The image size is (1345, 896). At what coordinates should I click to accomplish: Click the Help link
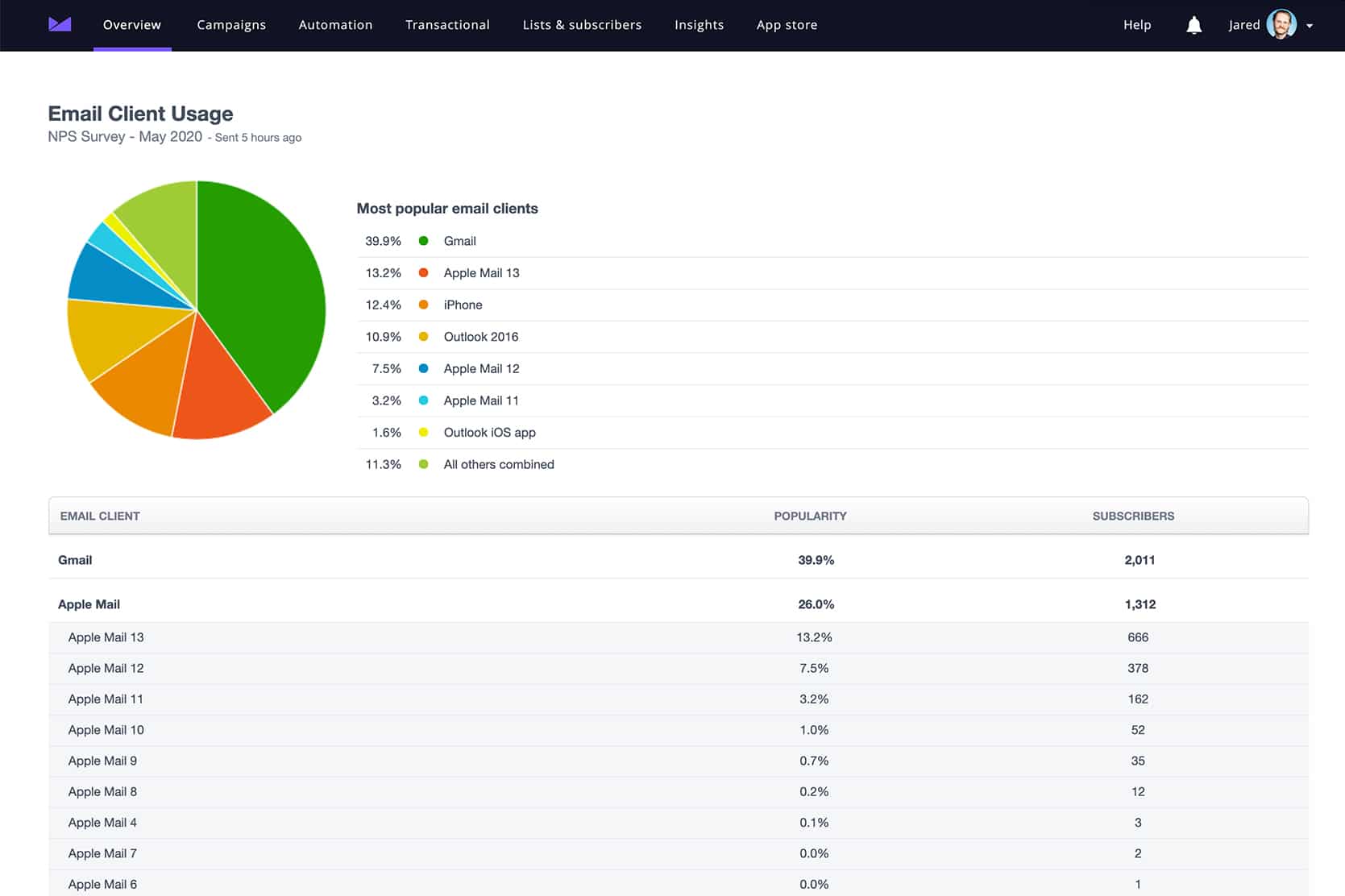tap(1136, 24)
